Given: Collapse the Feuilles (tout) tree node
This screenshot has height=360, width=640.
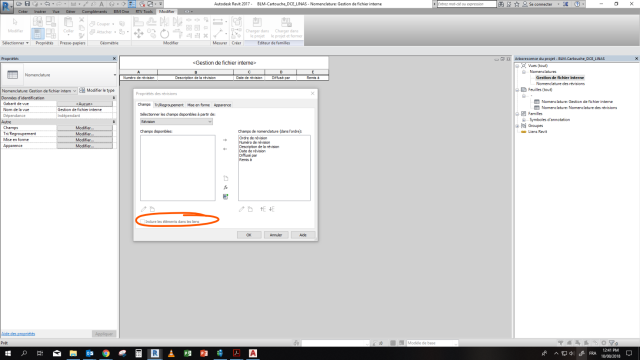Looking at the screenshot, I should 517,89.
